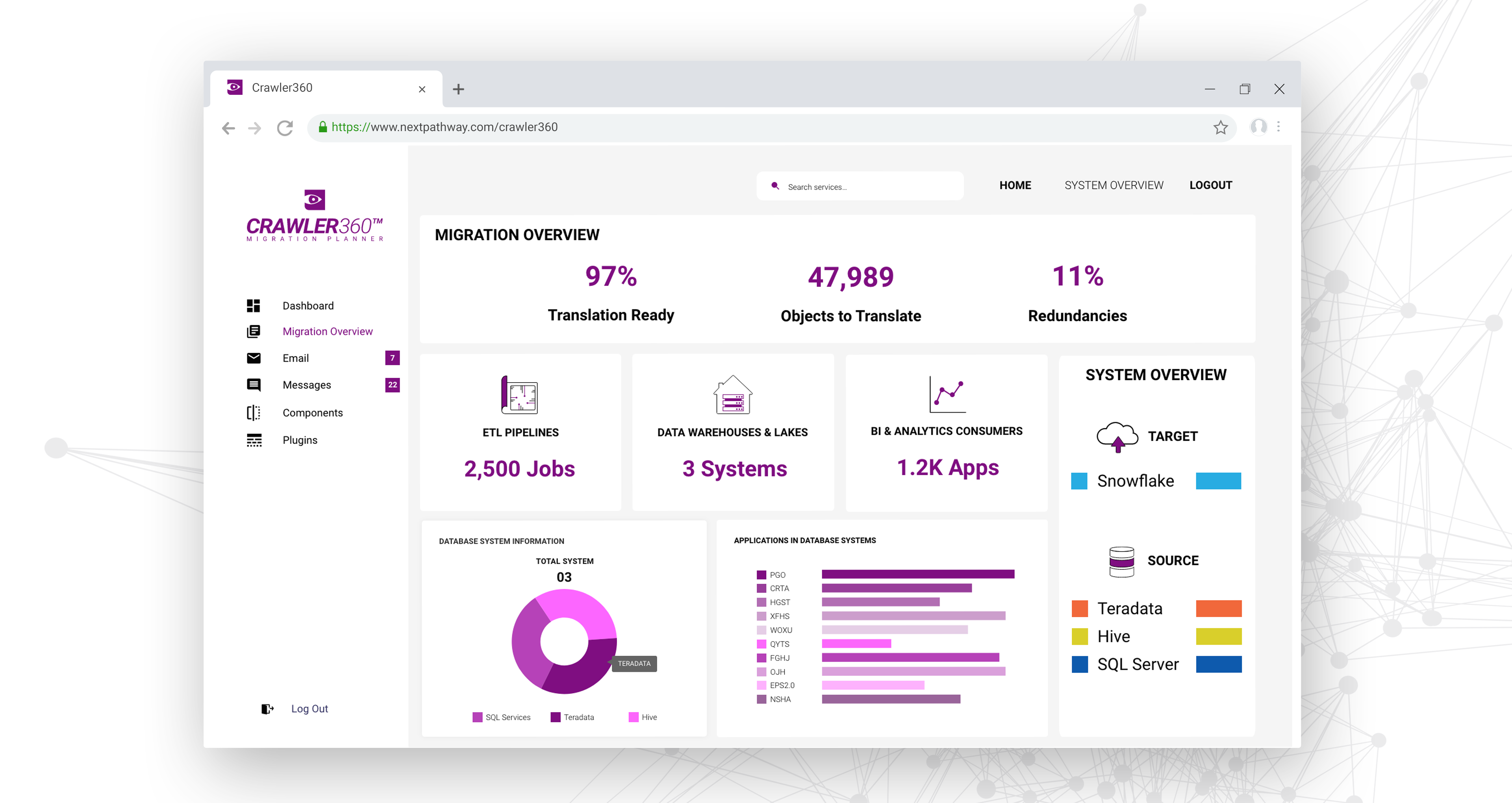Image resolution: width=1512 pixels, height=803 pixels.
Task: Open Plugins in the sidebar
Action: pos(299,440)
